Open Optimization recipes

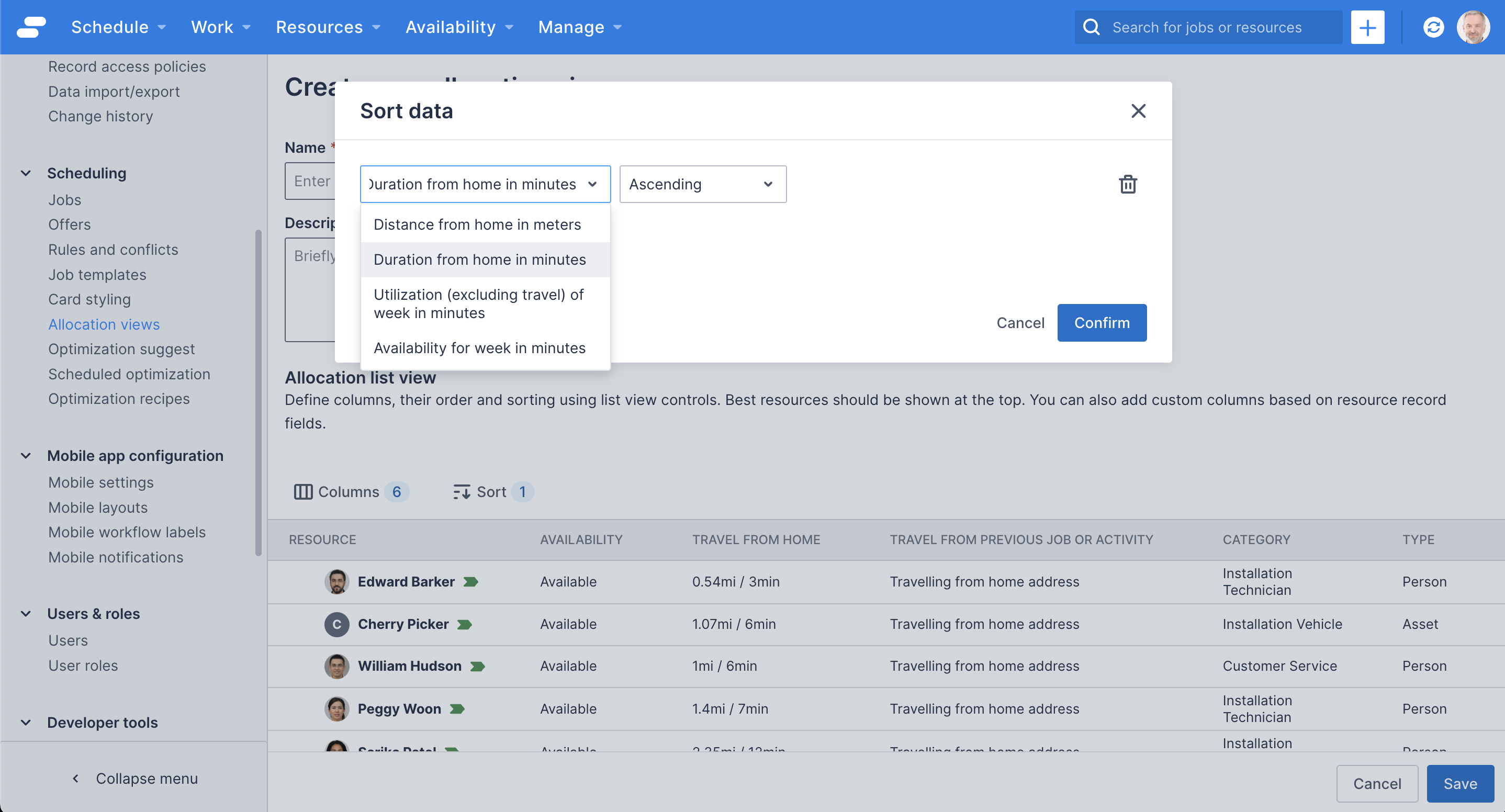coord(119,398)
